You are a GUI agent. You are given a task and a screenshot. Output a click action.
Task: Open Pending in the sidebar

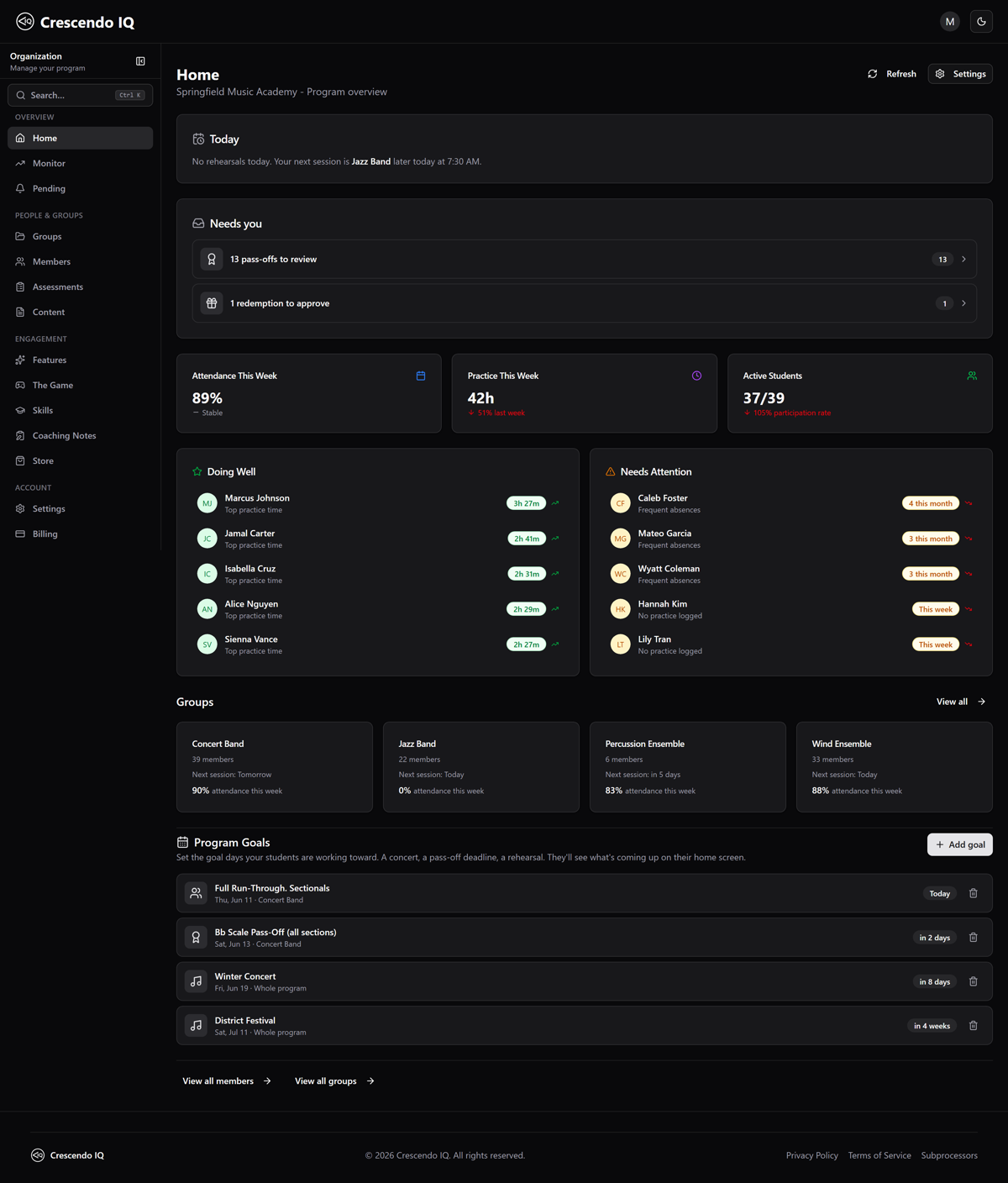81,188
